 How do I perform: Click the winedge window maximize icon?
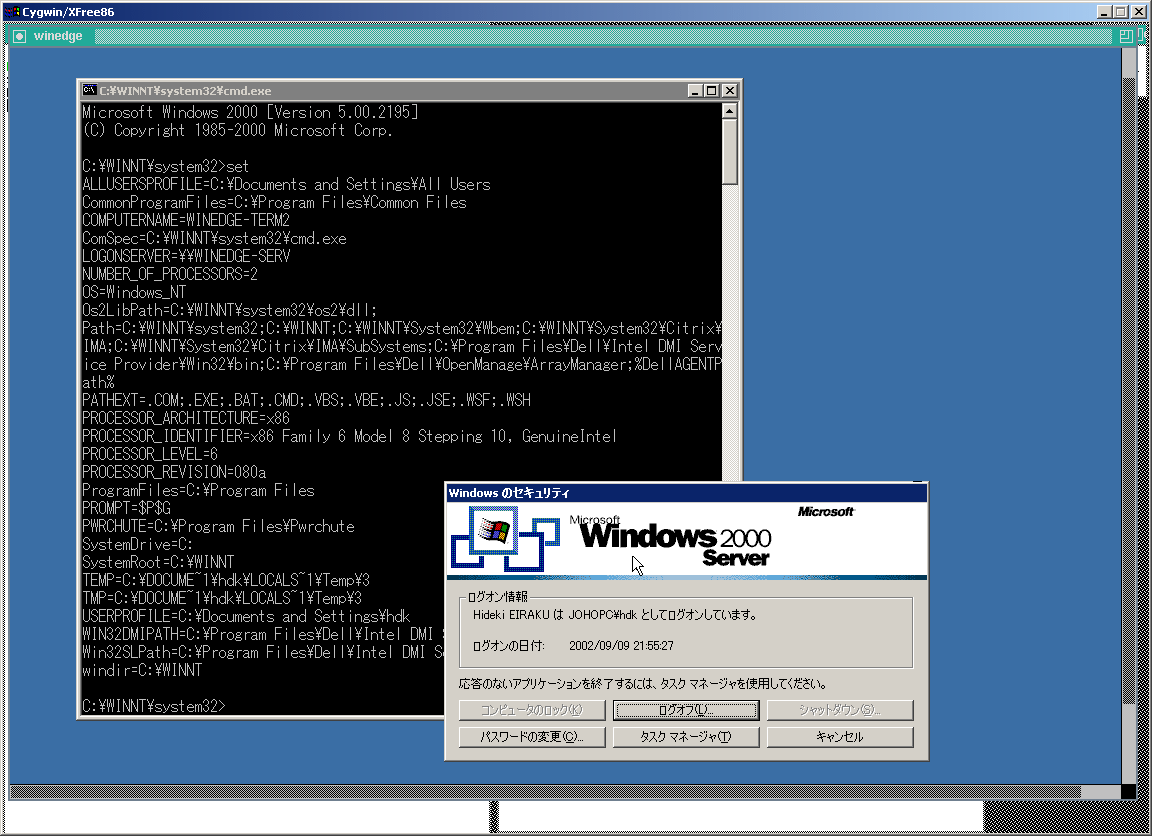(x=1126, y=36)
